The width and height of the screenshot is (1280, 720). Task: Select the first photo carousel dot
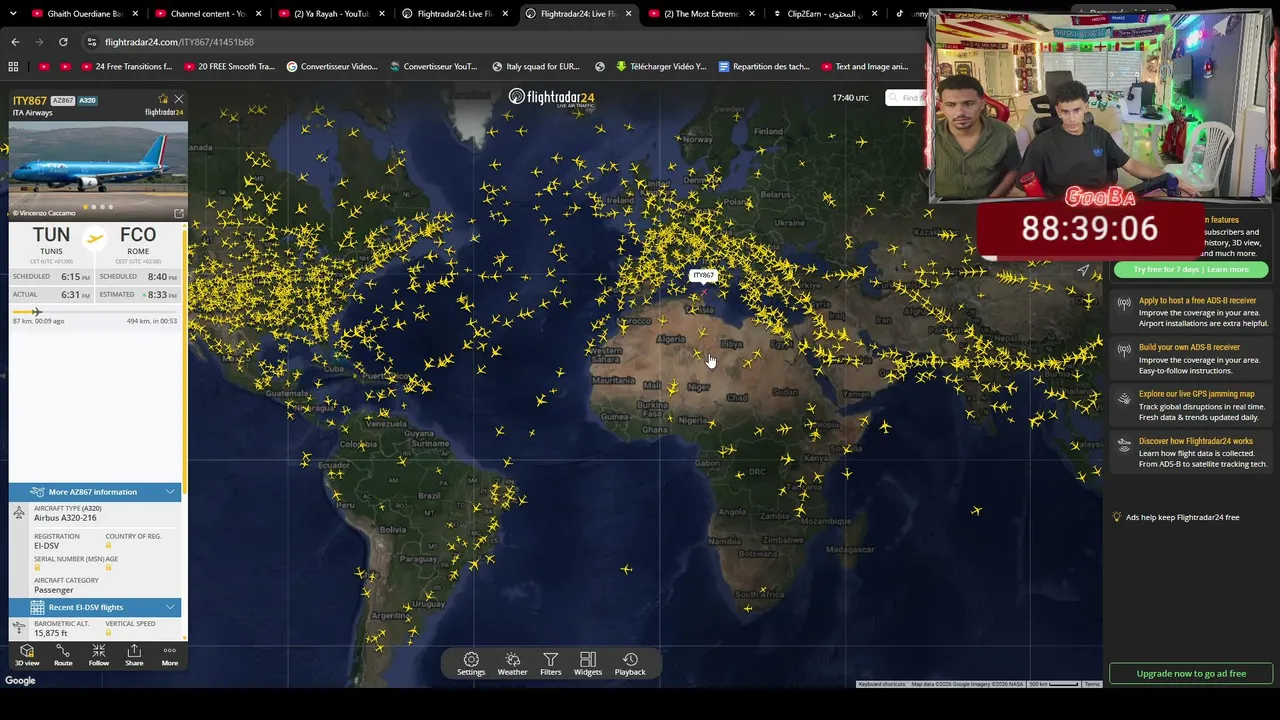pyautogui.click(x=85, y=207)
